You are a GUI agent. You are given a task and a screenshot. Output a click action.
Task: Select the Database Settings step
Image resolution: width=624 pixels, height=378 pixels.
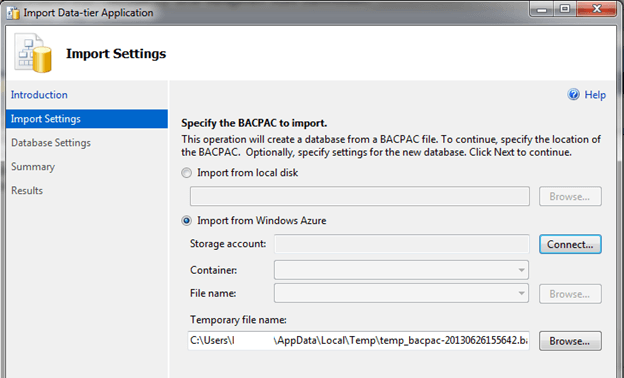pos(51,142)
